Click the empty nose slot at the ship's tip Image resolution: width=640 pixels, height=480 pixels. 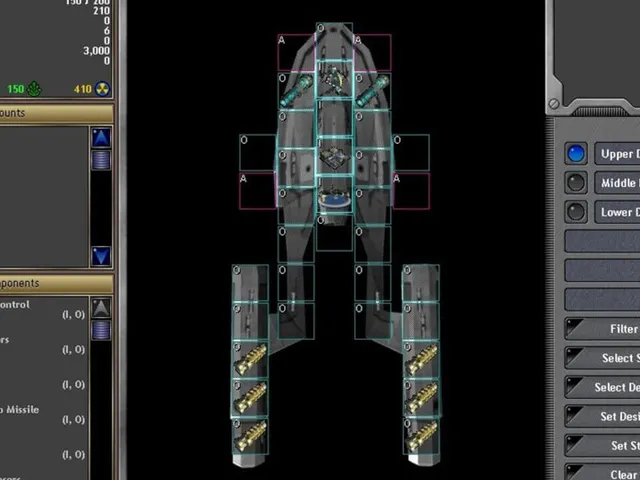pyautogui.click(x=334, y=41)
